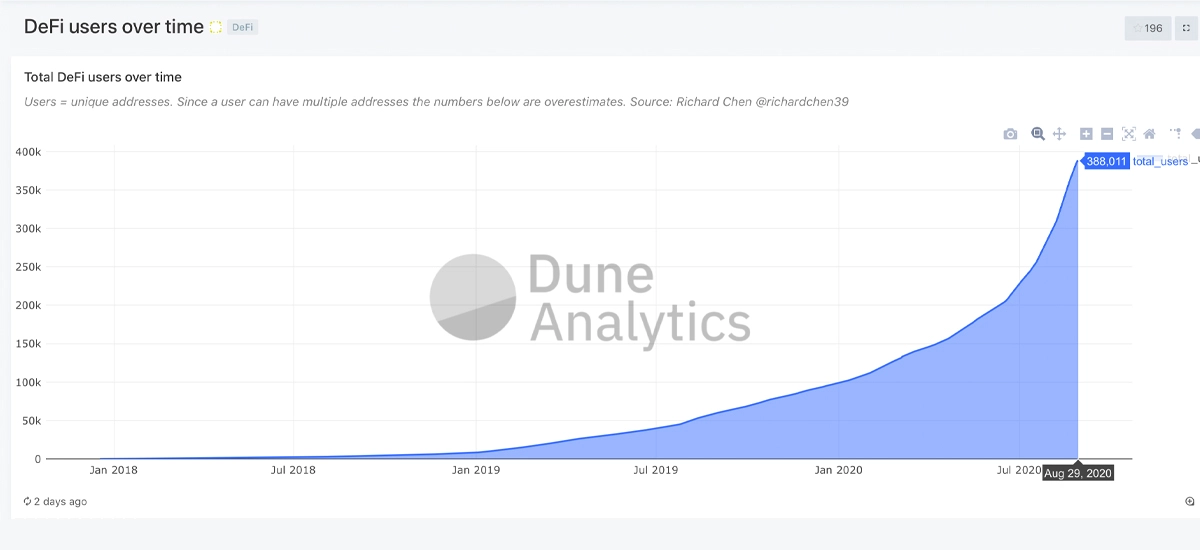Autoscale chart with the expand-arrows icon
The width and height of the screenshot is (1200, 550).
pos(1129,134)
